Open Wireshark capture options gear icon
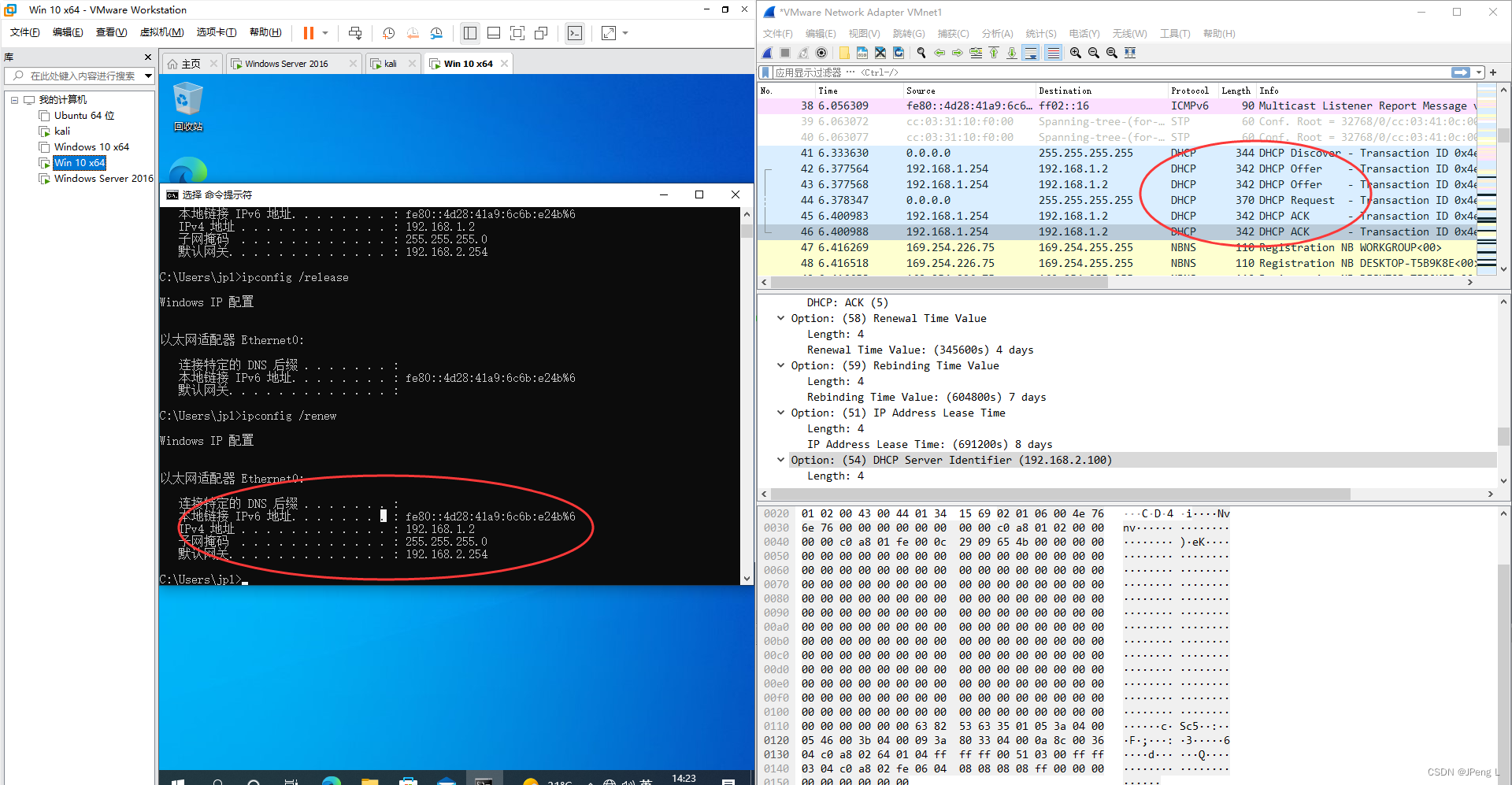1512x785 pixels. (821, 53)
